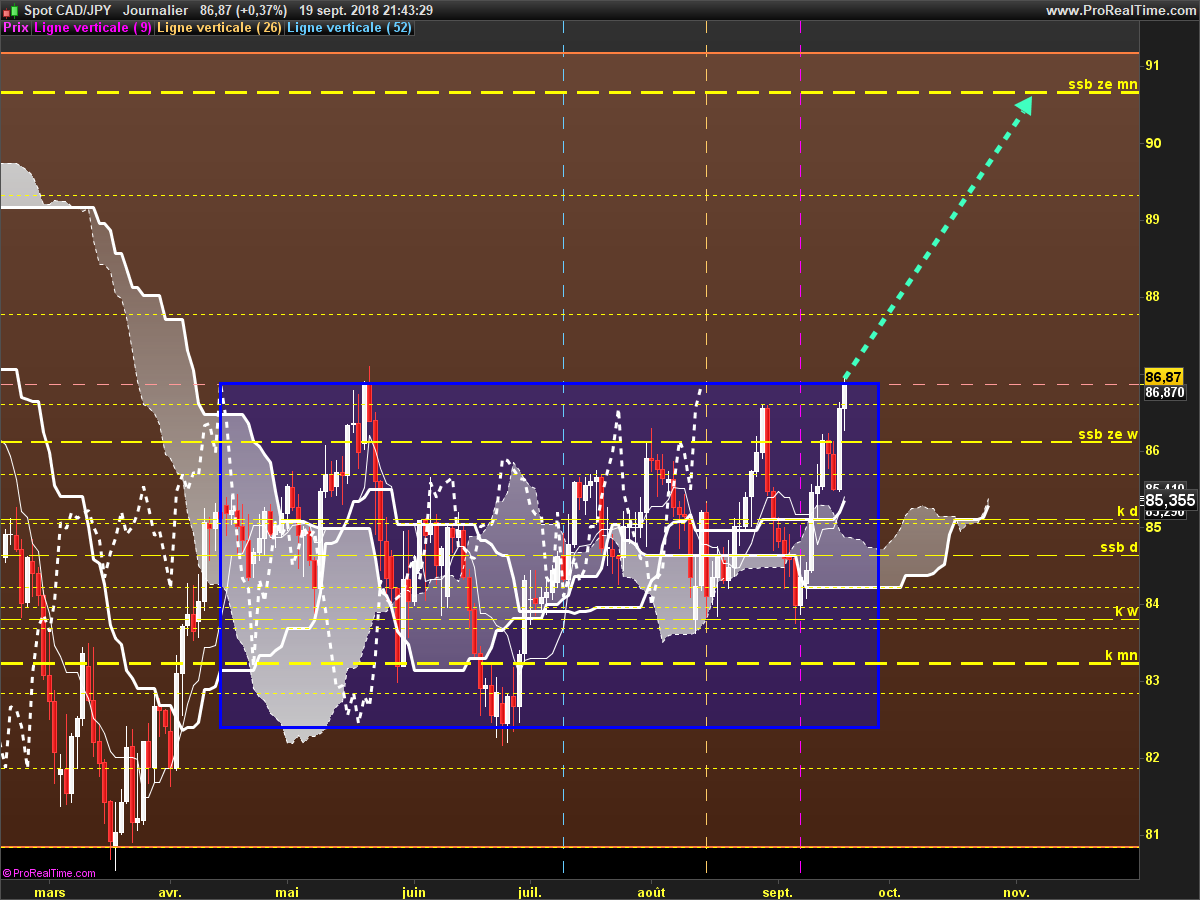The width and height of the screenshot is (1200, 900).
Task: Click the ssb ze mn line label
Action: [1103, 85]
